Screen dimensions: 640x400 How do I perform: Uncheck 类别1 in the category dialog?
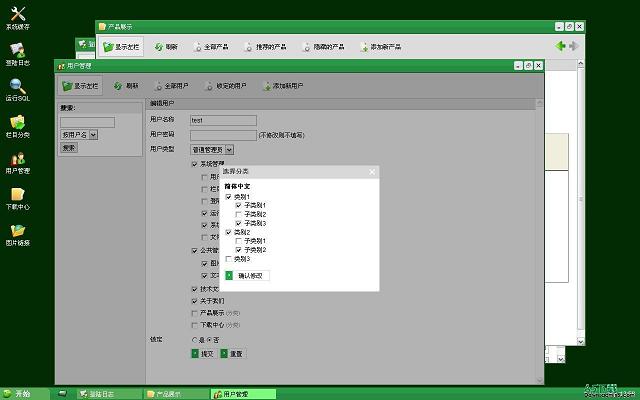point(228,196)
